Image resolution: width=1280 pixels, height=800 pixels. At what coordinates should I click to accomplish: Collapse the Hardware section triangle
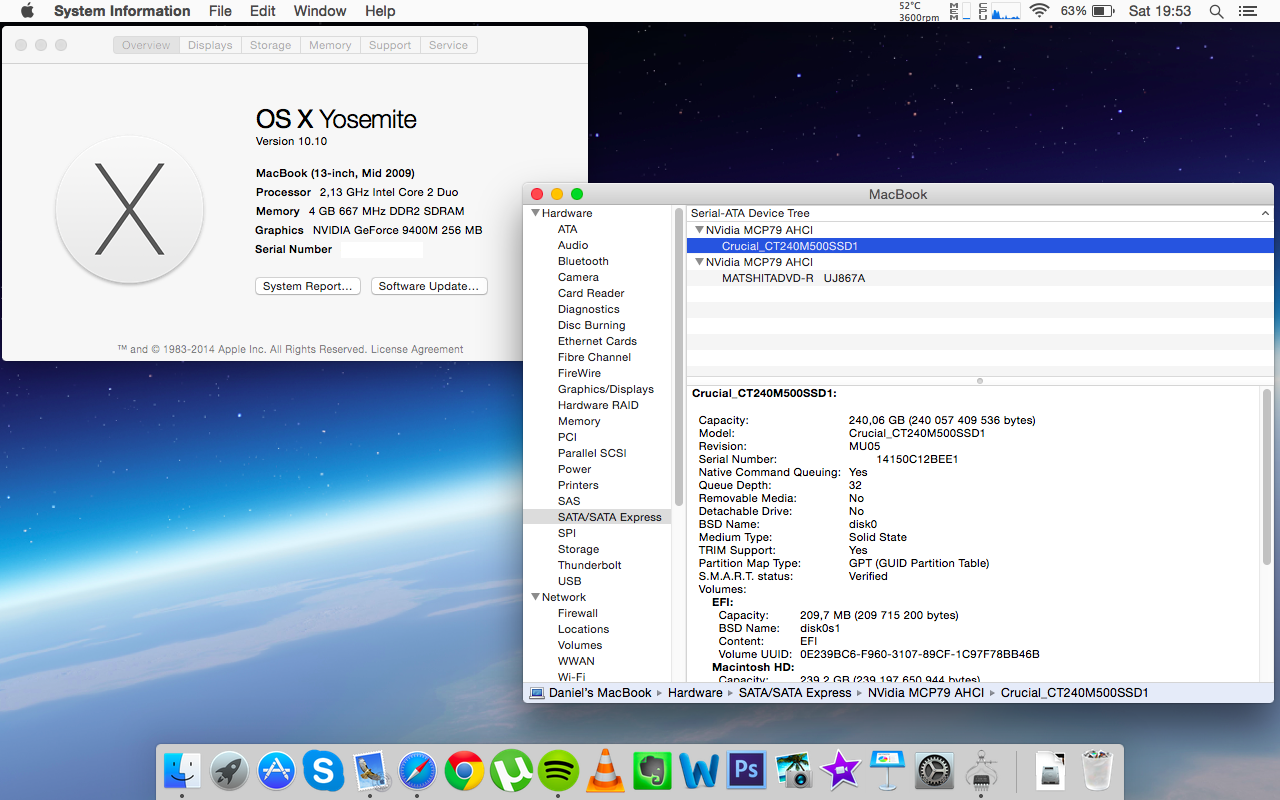[535, 213]
